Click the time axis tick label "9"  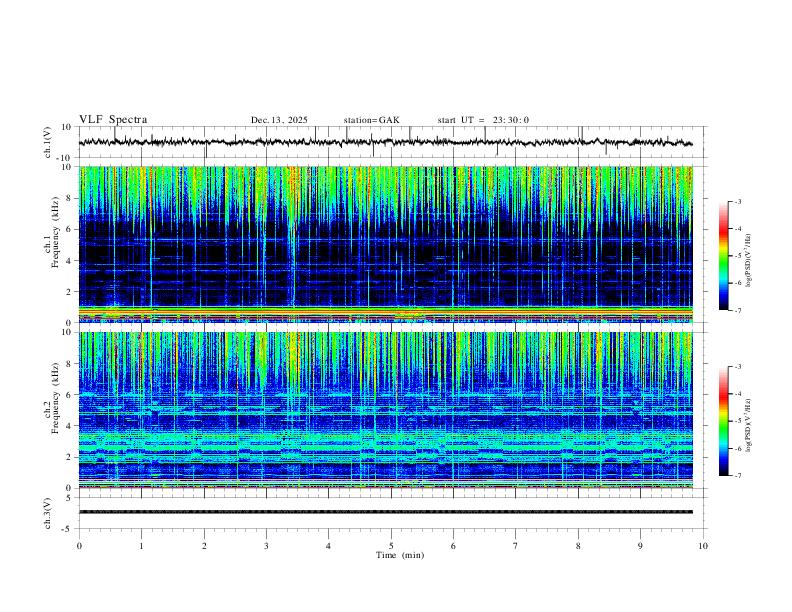[640, 546]
